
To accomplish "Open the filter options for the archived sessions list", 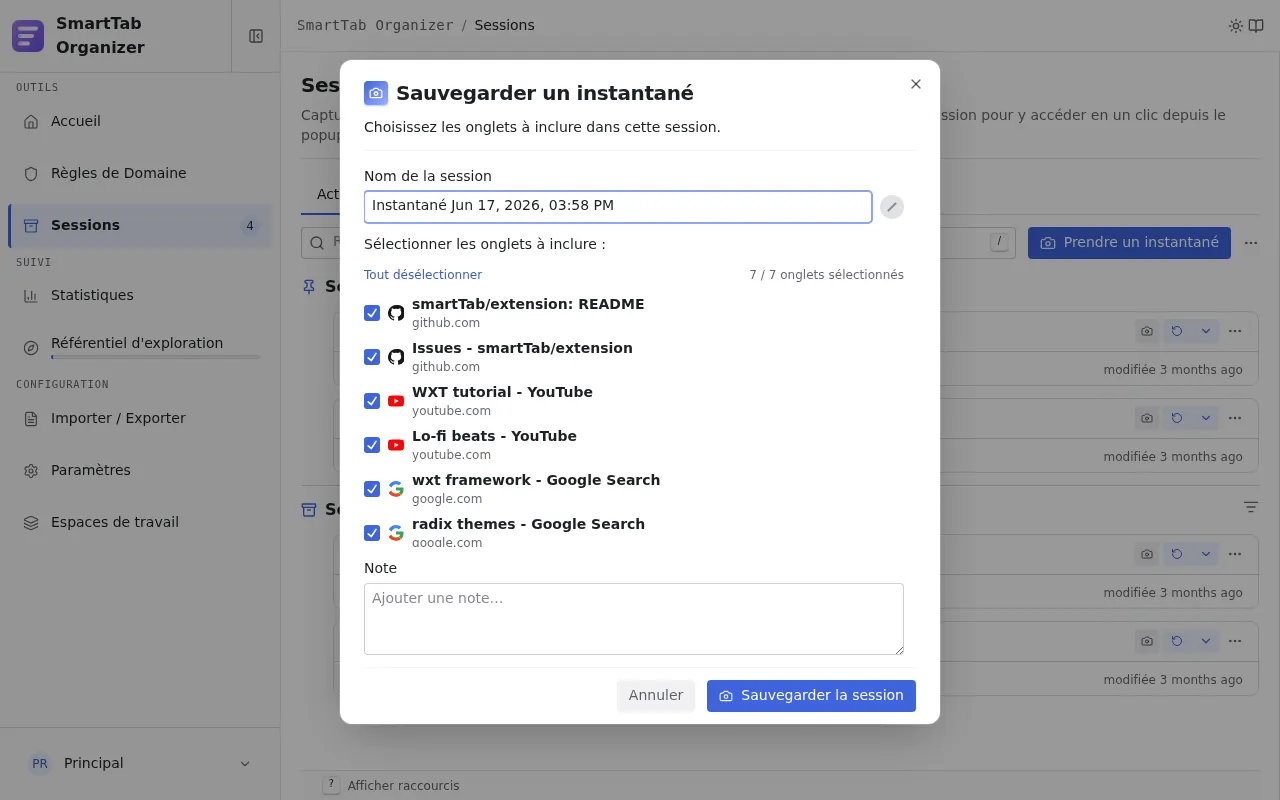I will click(x=1251, y=508).
